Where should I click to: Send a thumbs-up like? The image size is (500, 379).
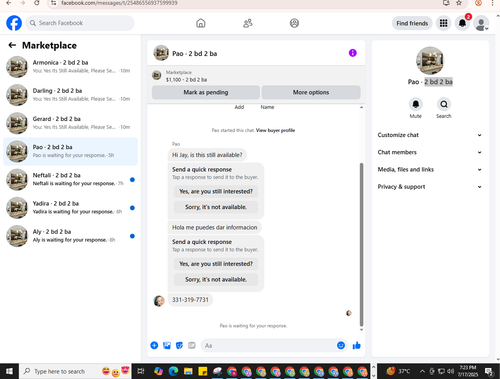(357, 345)
